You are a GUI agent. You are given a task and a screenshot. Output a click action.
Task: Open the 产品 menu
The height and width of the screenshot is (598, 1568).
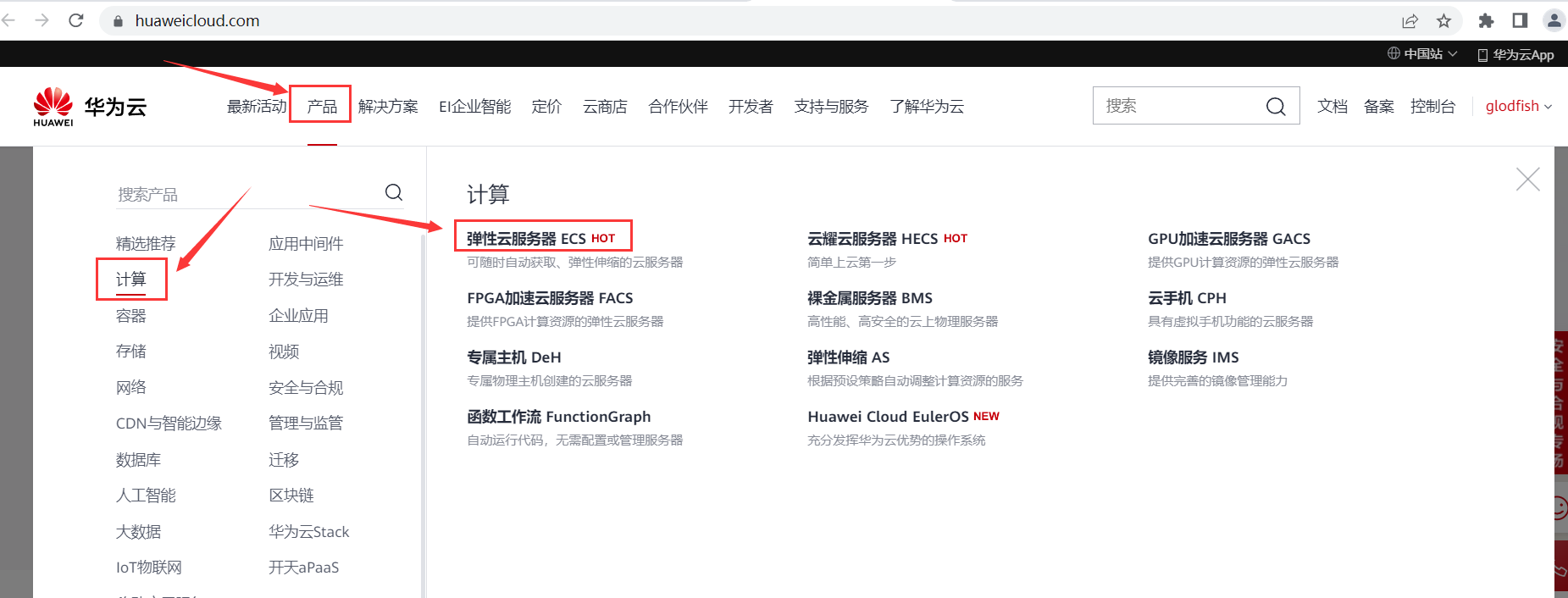322,106
